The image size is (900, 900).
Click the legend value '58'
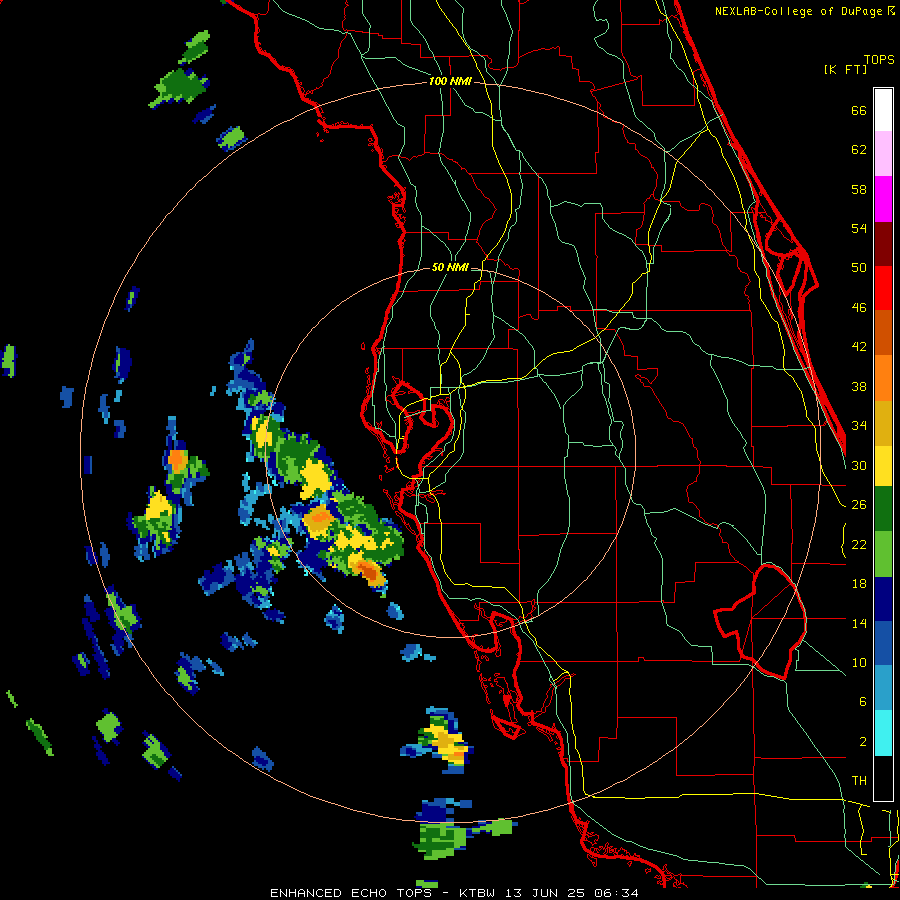tap(859, 189)
